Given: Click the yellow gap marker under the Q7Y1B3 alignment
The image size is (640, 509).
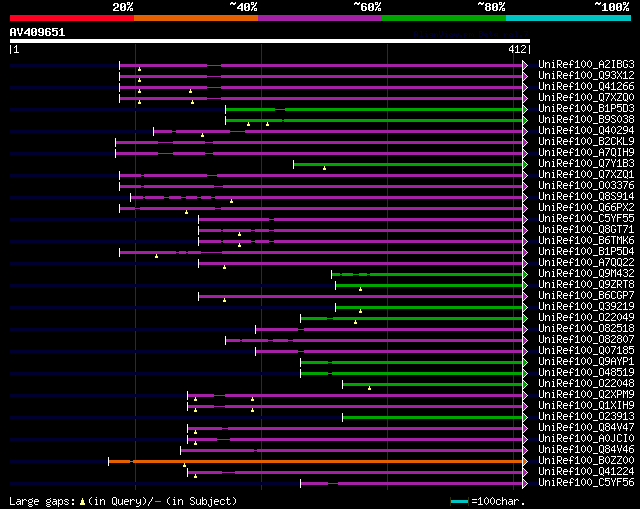Looking at the screenshot, I should tap(324, 168).
